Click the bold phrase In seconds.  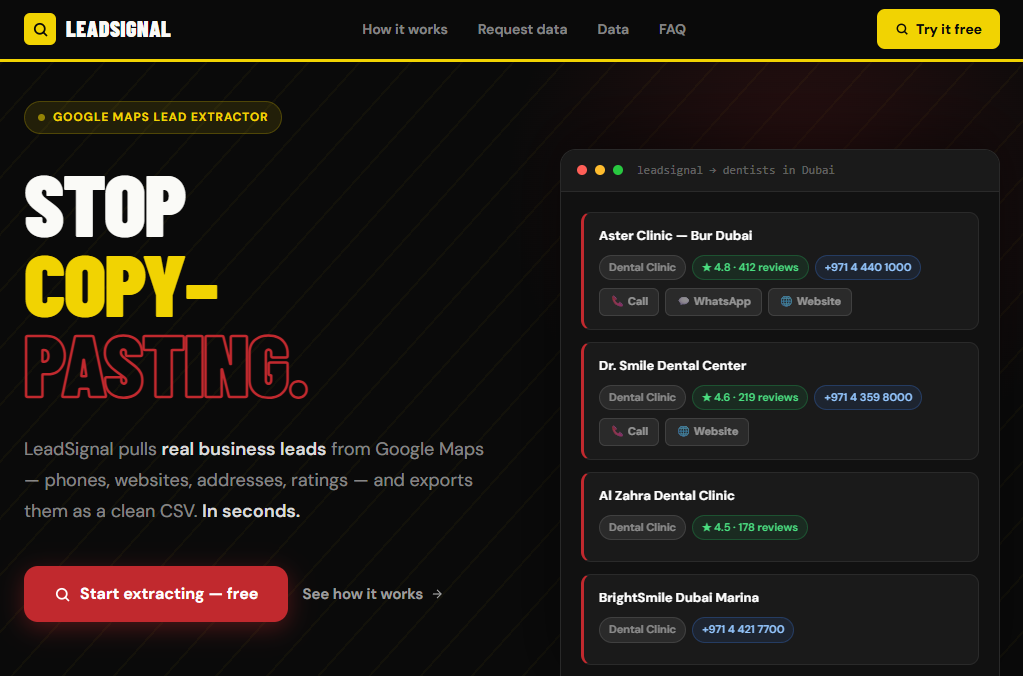(251, 511)
